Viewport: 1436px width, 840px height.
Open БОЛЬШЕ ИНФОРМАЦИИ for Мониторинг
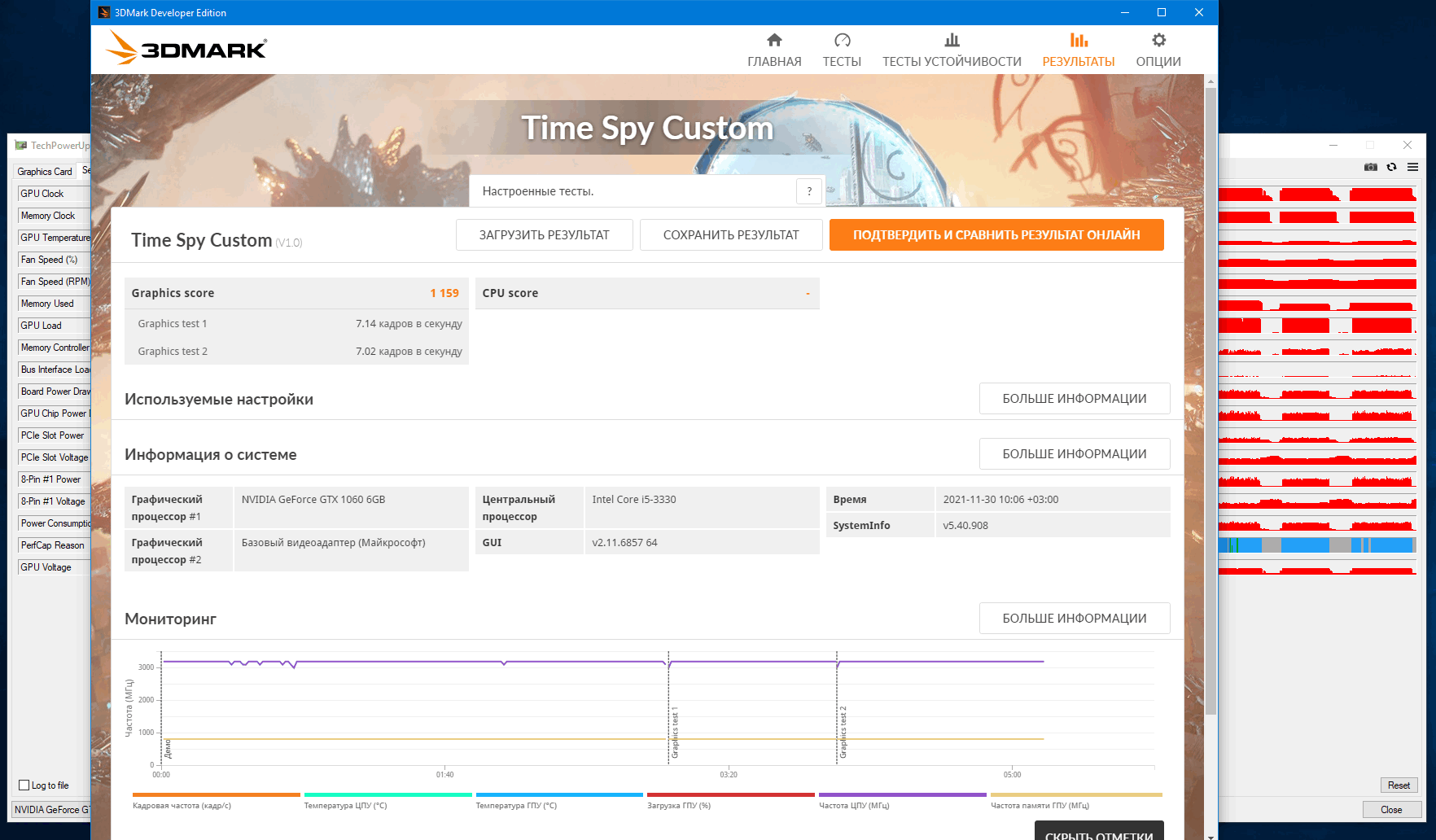click(x=1075, y=619)
